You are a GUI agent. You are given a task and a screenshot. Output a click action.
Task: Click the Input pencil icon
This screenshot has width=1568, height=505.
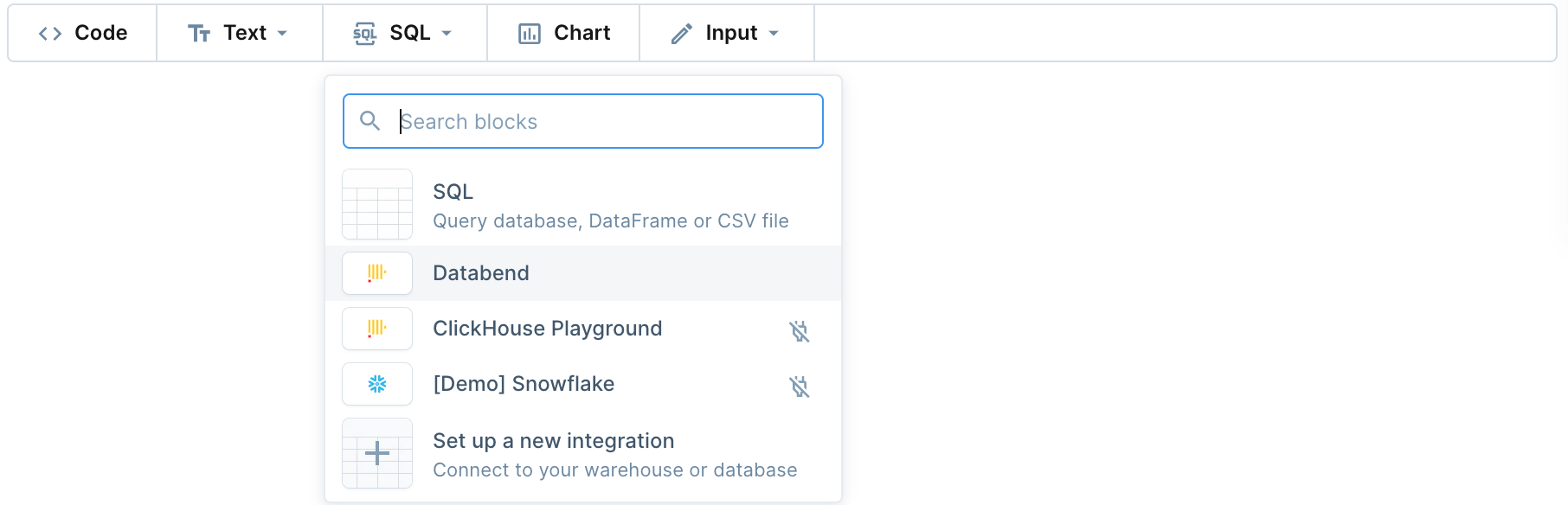tap(682, 34)
